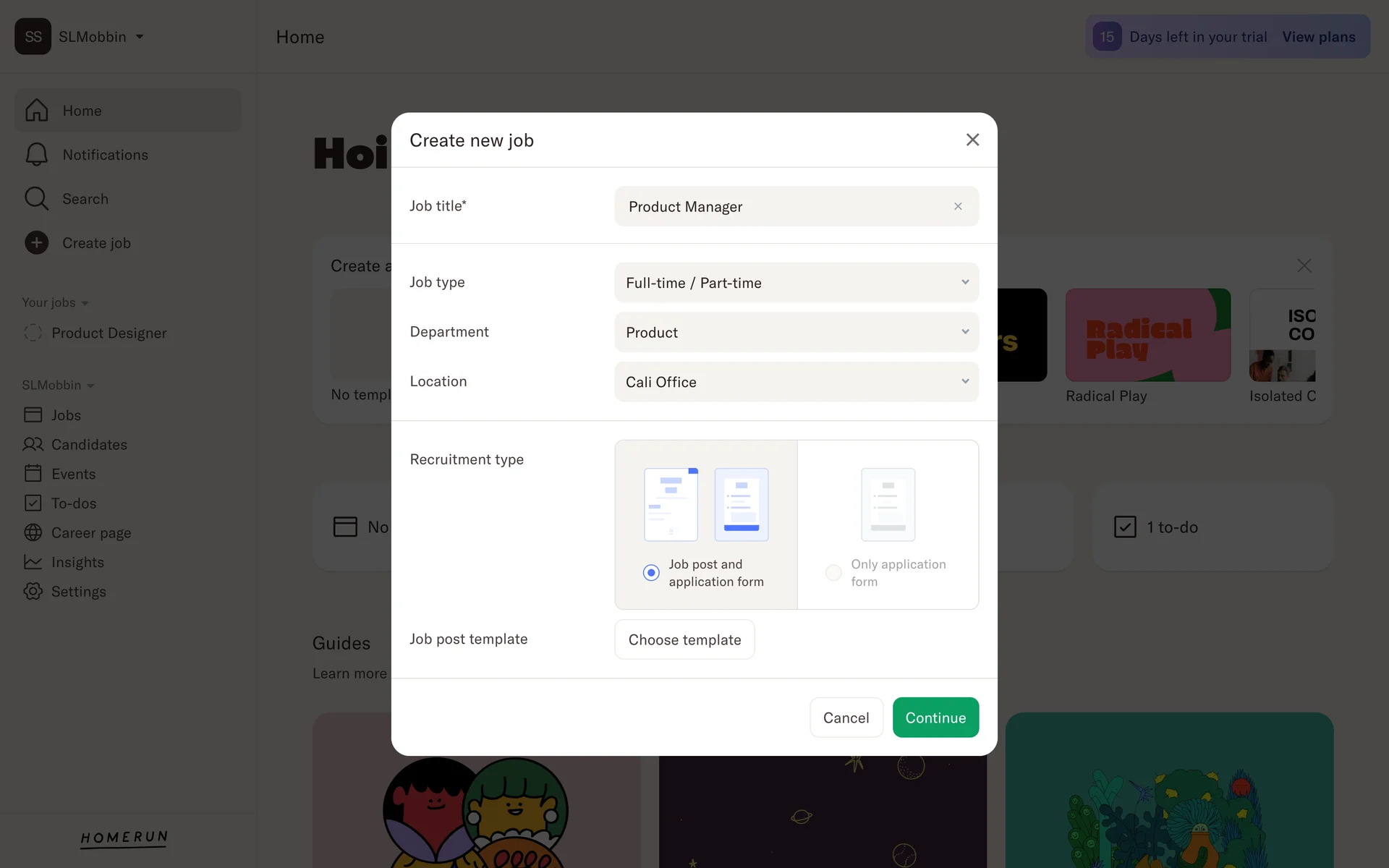Screen dimensions: 1389x868
Task: Open the Location dropdown showing Cali Office
Action: [x=797, y=381]
